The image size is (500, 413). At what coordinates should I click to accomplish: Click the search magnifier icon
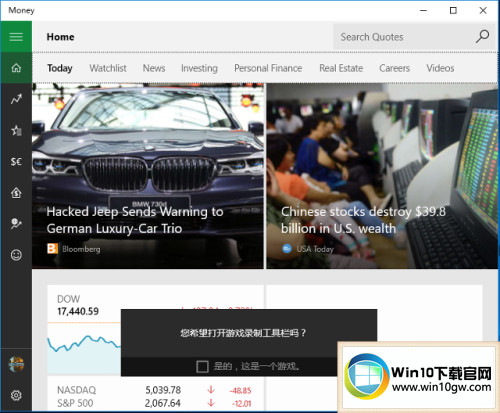pos(482,37)
